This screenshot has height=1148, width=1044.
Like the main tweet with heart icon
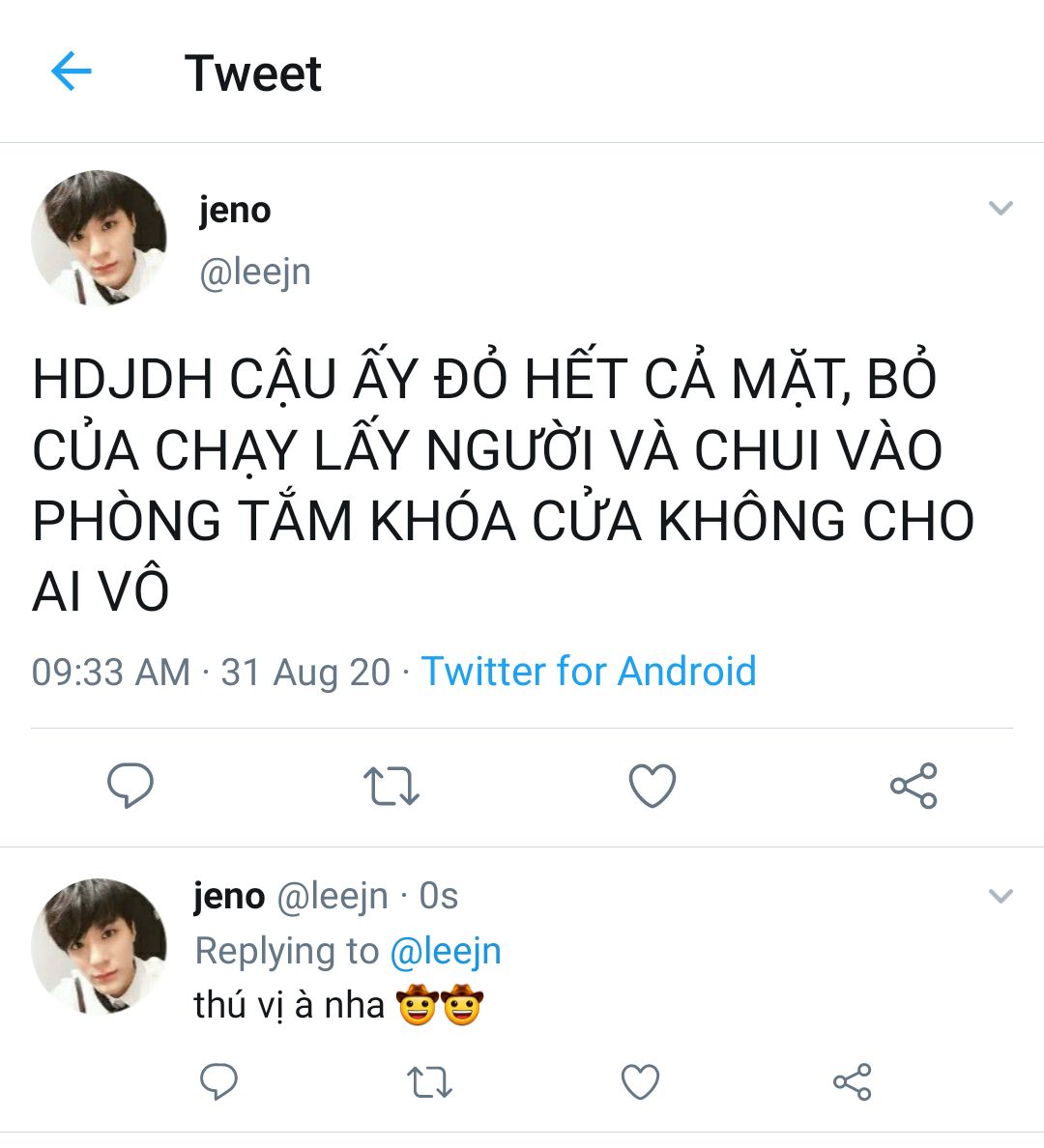point(652,786)
